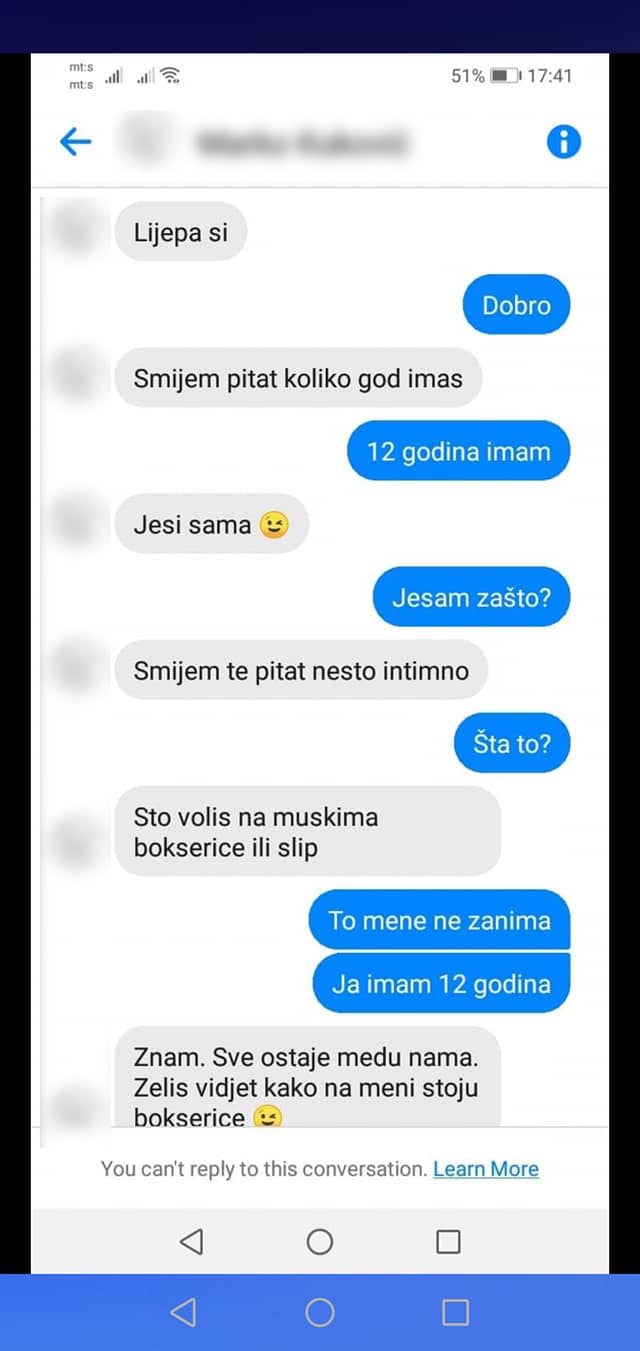640x1351 pixels.
Task: Tap the Wi-Fi status icon
Action: [171, 75]
